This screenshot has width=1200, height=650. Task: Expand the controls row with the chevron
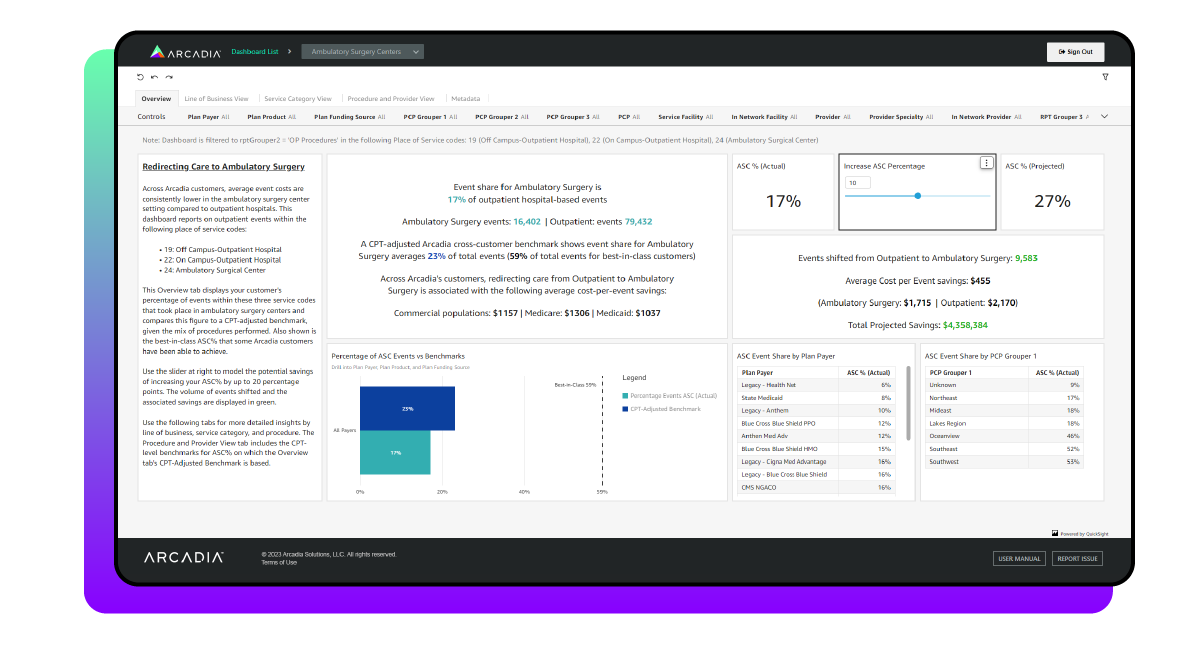tap(1104, 116)
